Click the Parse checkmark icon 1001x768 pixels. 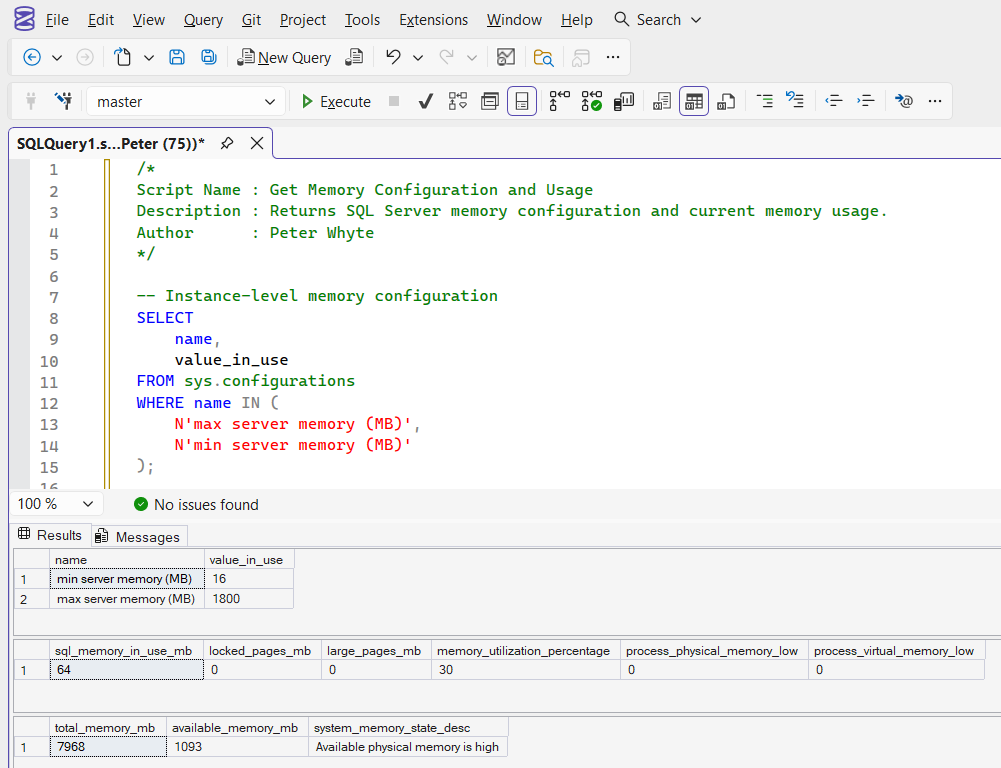425,101
